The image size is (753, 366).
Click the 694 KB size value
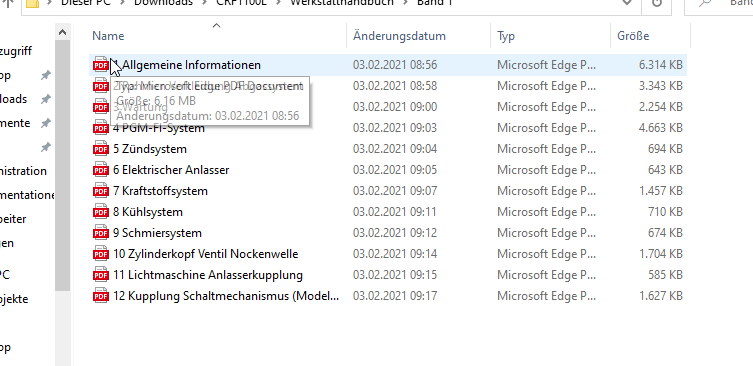point(665,149)
